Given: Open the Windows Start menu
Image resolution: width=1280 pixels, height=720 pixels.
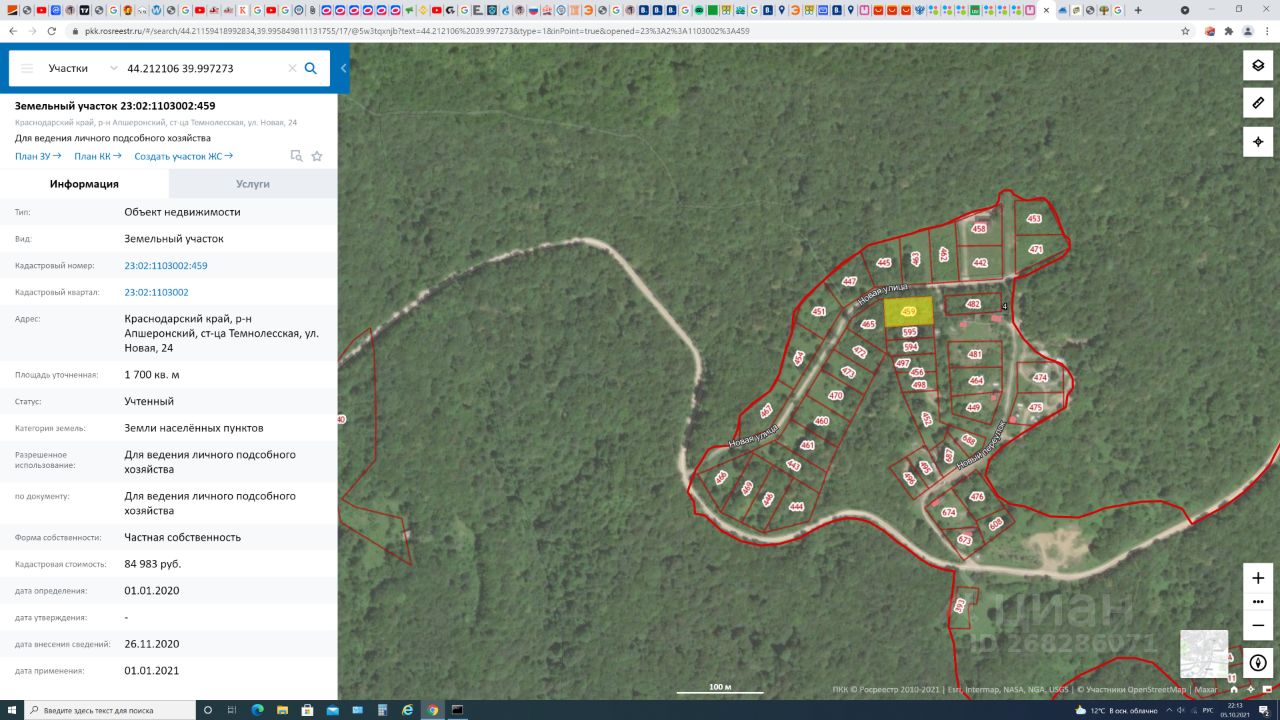Looking at the screenshot, I should 12,710.
